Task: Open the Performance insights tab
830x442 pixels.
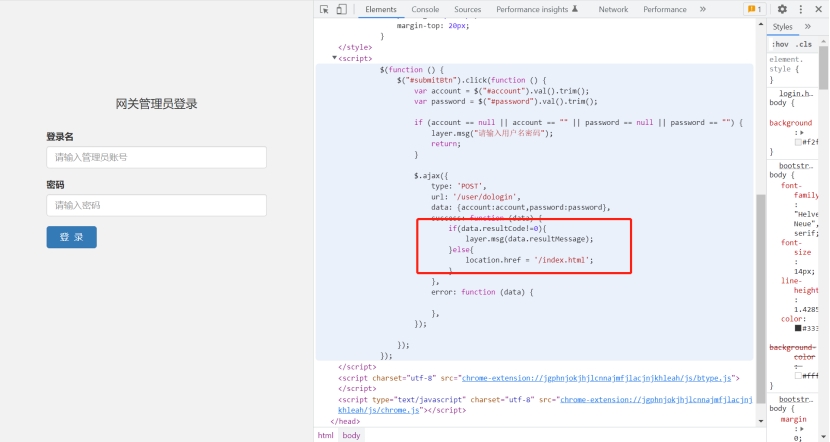Action: tap(537, 9)
